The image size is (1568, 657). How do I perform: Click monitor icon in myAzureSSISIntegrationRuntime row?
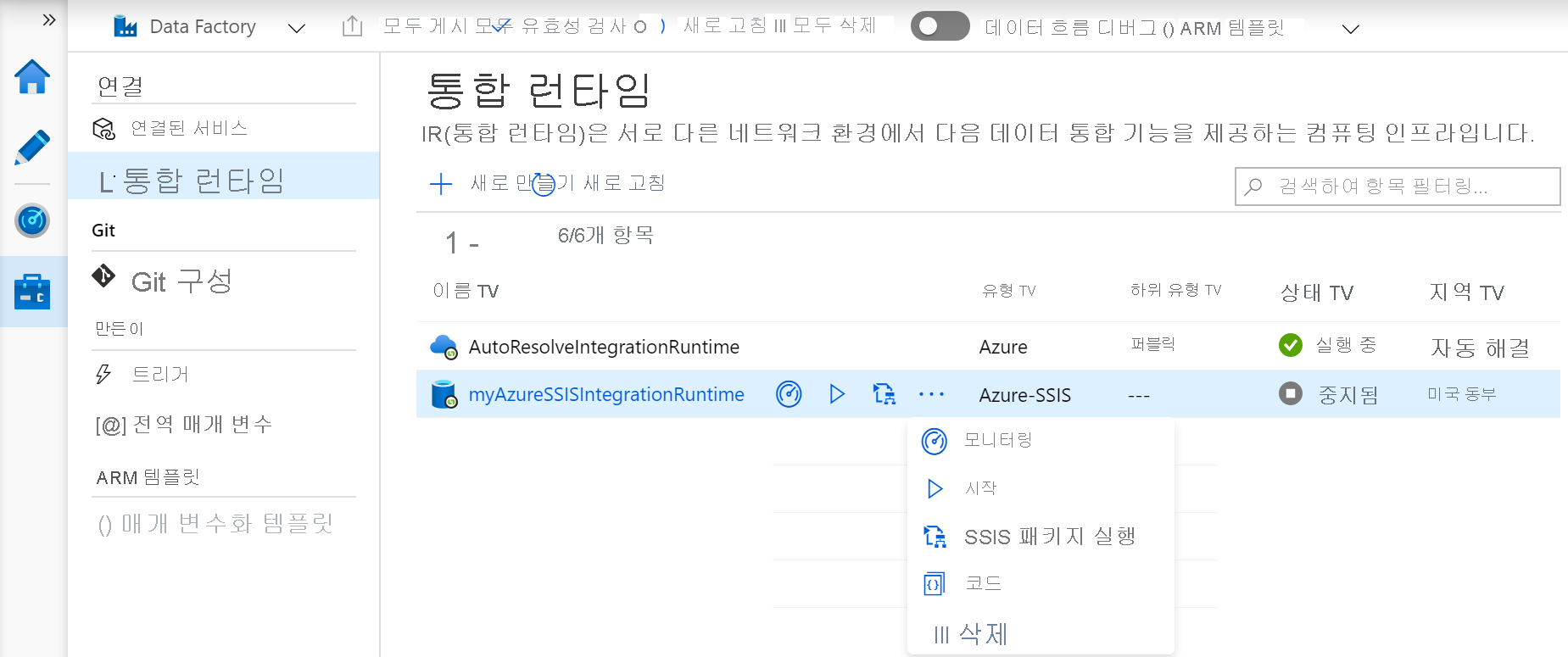pos(789,394)
